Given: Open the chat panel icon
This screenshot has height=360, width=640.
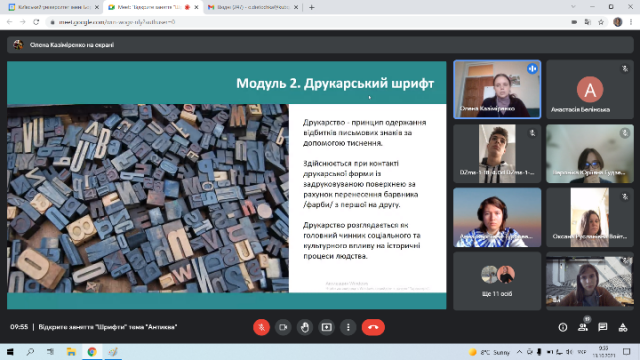Looking at the screenshot, I should click(602, 327).
